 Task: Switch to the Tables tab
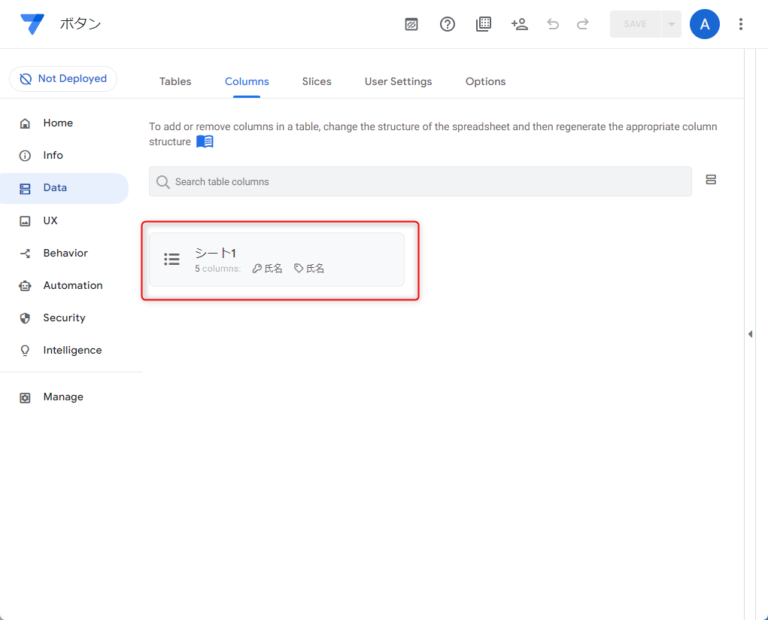(175, 81)
